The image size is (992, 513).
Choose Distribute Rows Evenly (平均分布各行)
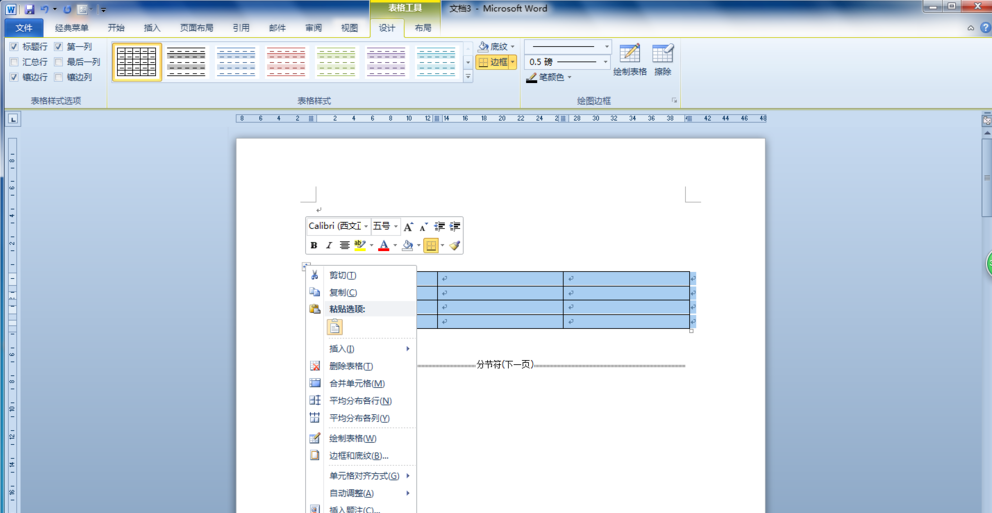click(x=361, y=400)
